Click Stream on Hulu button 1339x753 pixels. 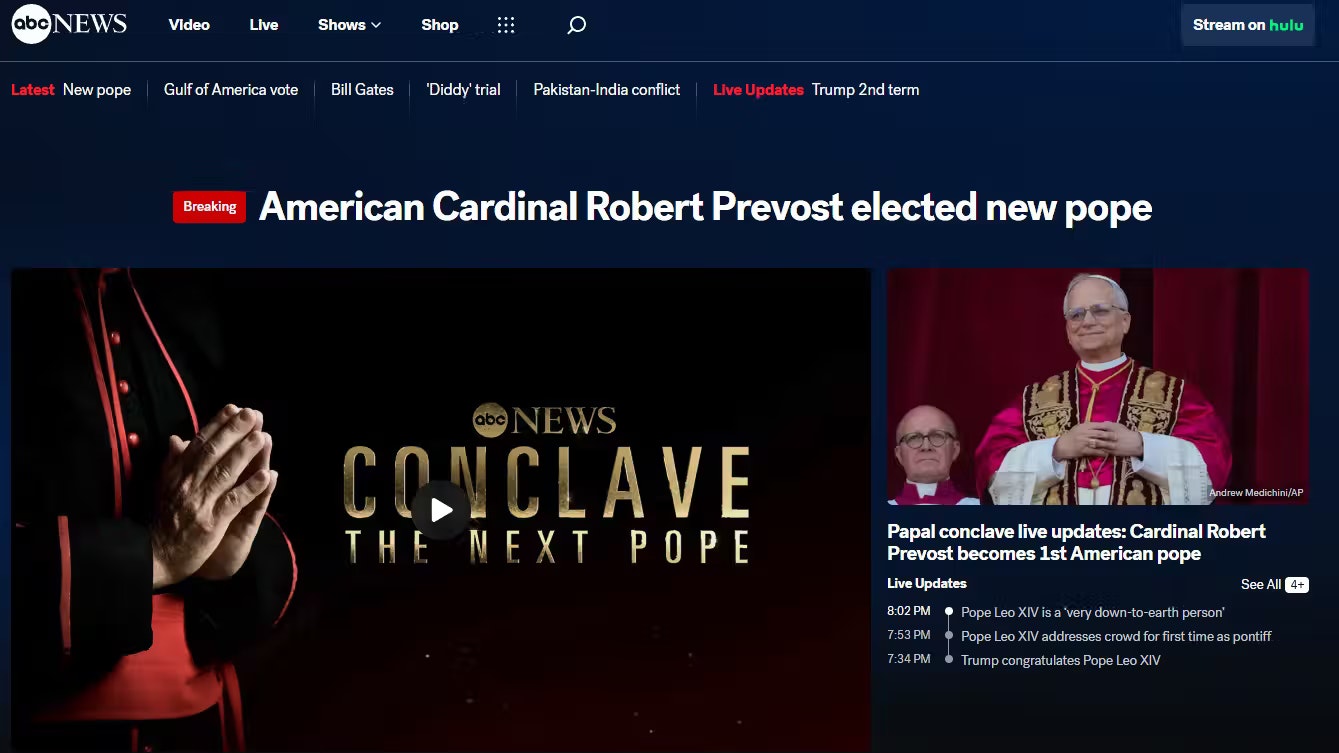pos(1247,25)
